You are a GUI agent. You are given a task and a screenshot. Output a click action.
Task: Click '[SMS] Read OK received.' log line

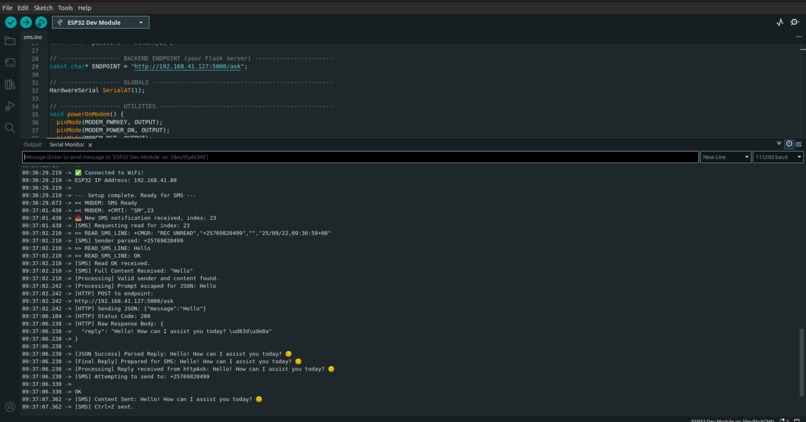pos(86,263)
